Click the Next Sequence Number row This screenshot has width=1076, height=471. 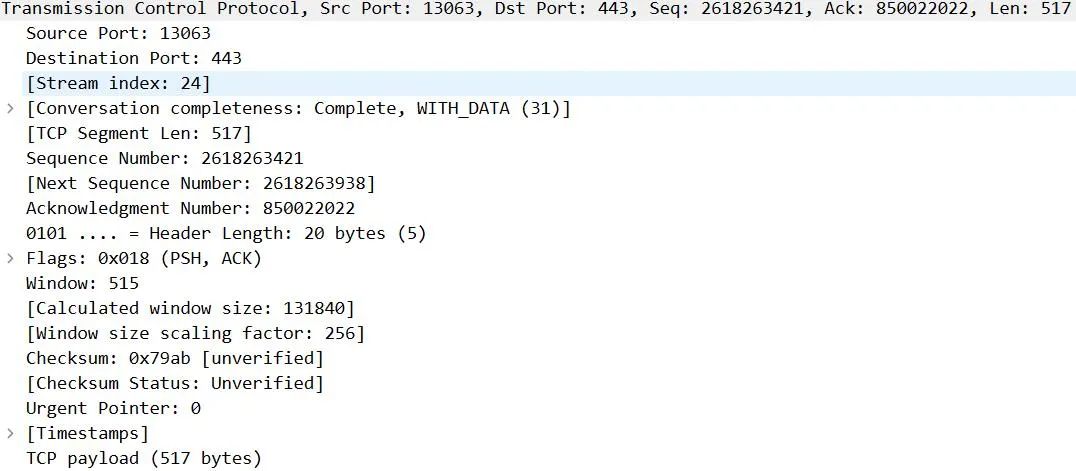(200, 183)
